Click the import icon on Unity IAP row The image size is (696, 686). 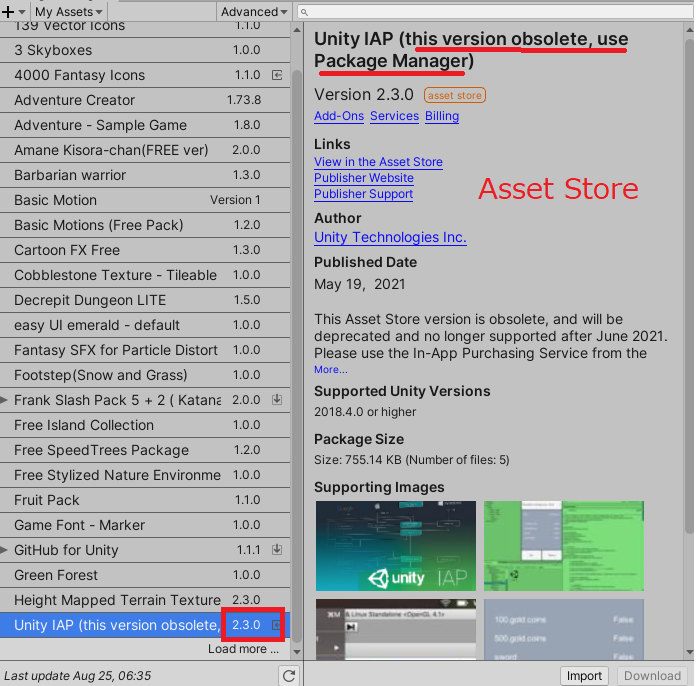click(x=277, y=625)
